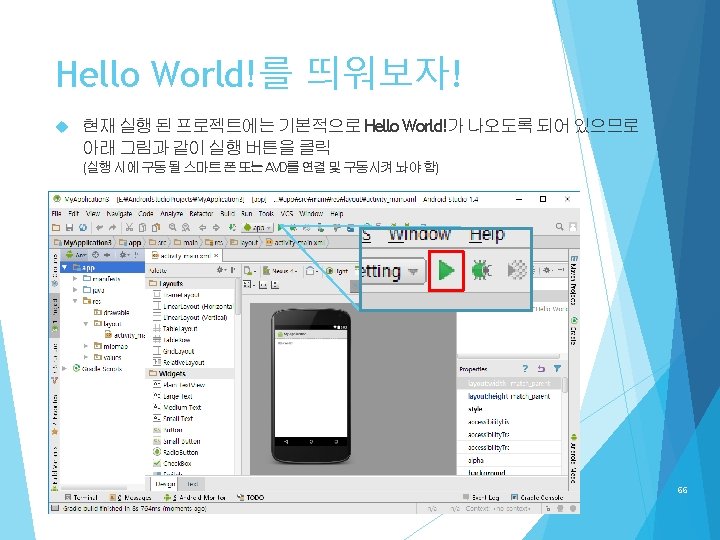Click the Synchronize toolbar icon
720x540 pixels.
tap(83, 227)
